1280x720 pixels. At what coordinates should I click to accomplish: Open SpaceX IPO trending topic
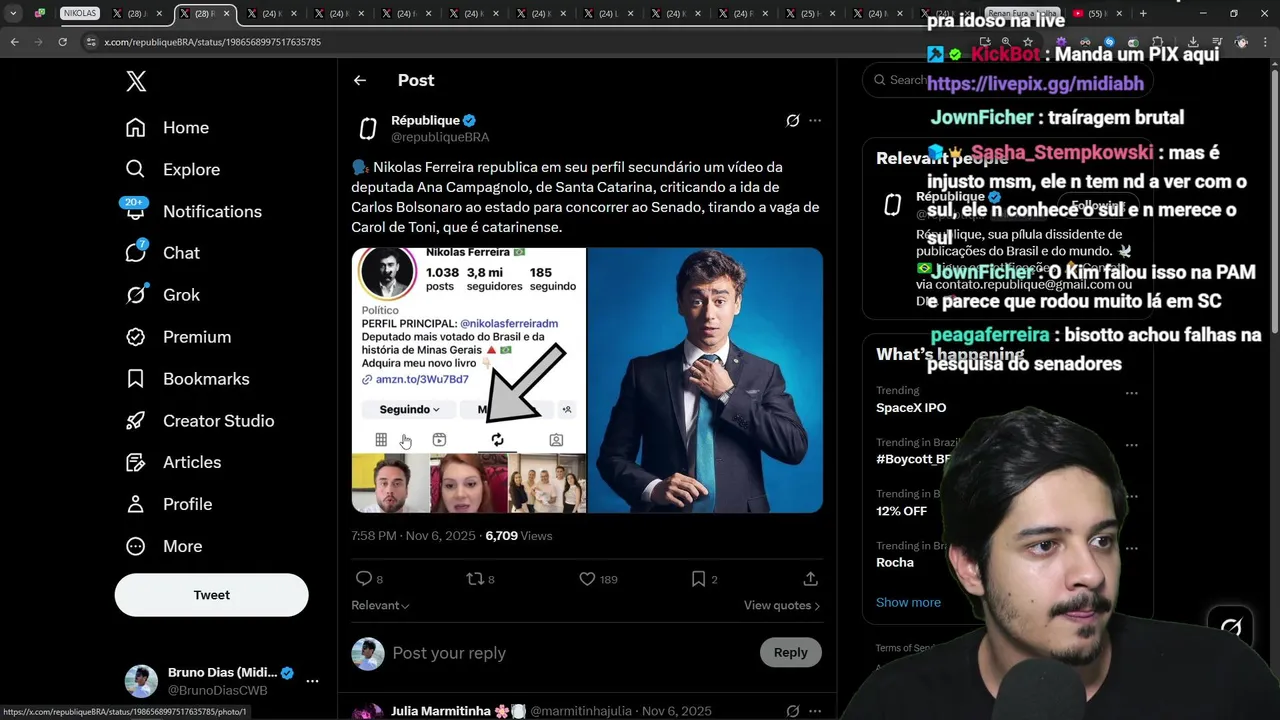pos(911,408)
